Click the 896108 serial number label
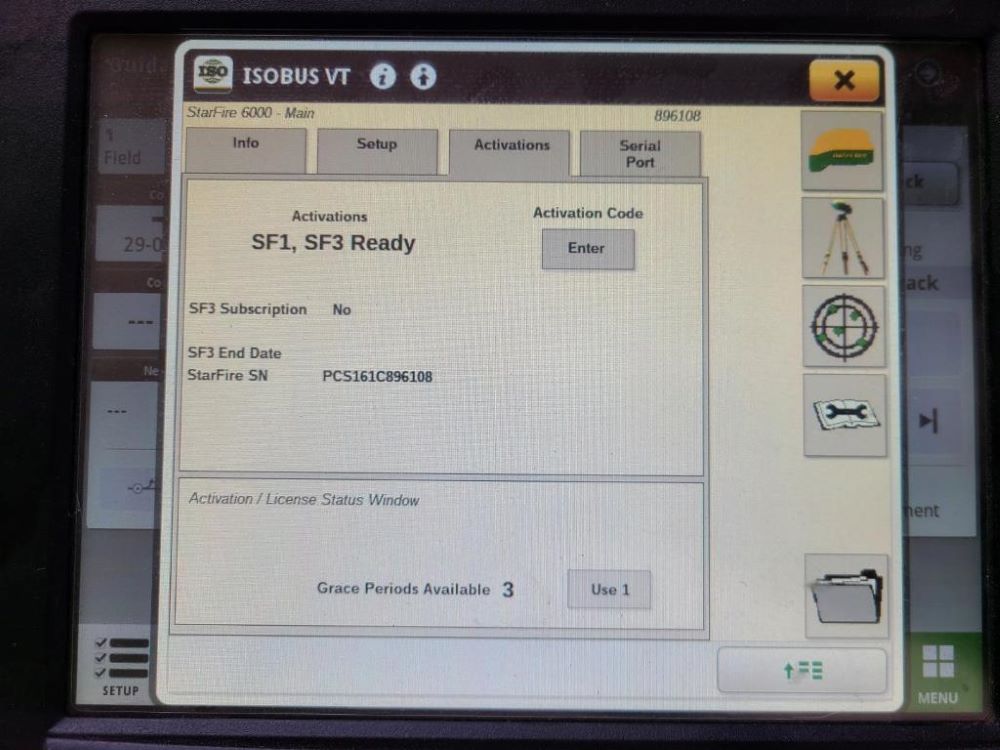Viewport: 1000px width, 750px height. (x=677, y=116)
